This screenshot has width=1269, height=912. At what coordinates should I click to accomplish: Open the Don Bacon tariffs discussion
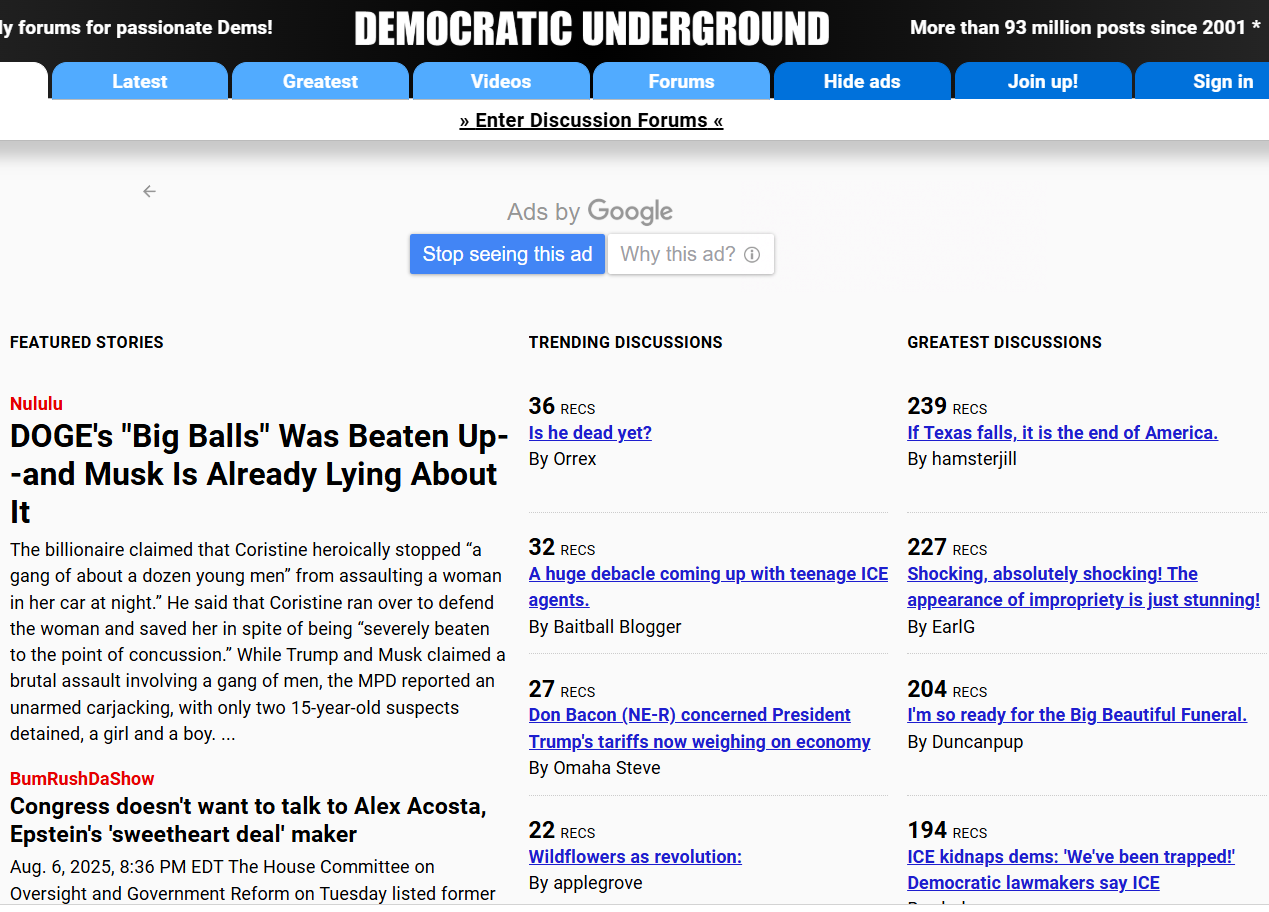point(699,728)
